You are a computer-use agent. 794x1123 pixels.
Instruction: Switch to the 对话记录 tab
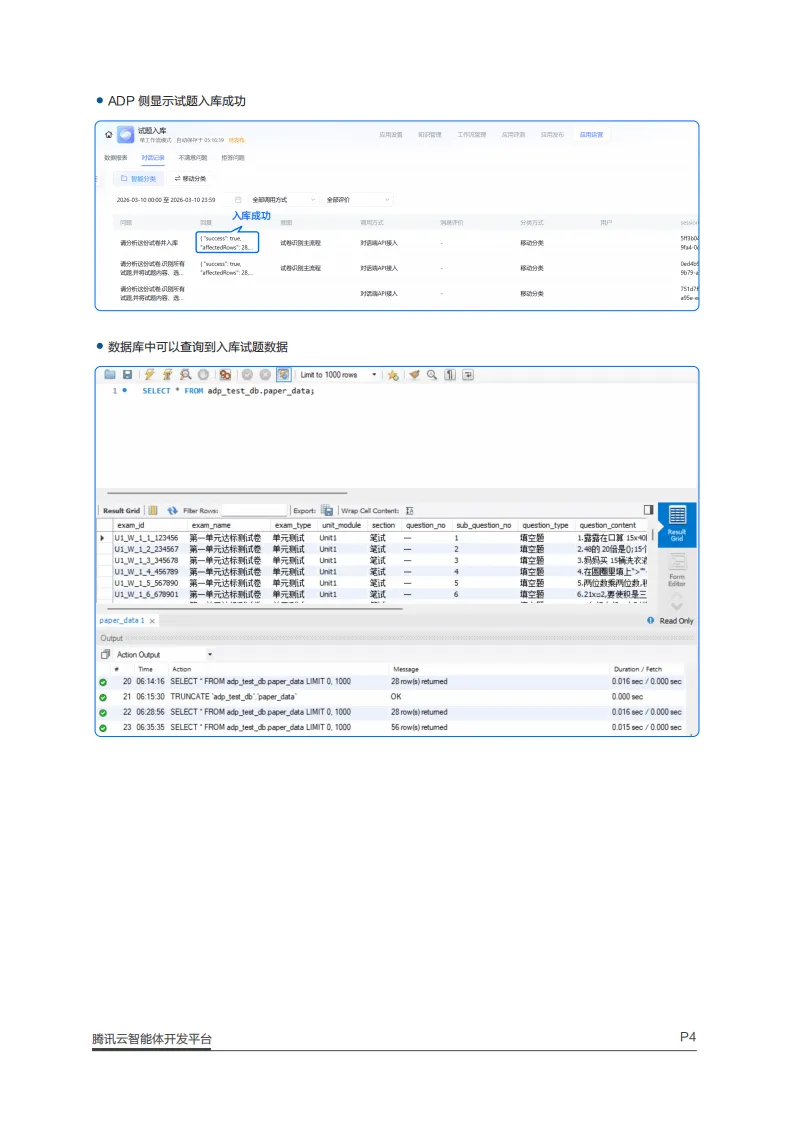pos(152,158)
